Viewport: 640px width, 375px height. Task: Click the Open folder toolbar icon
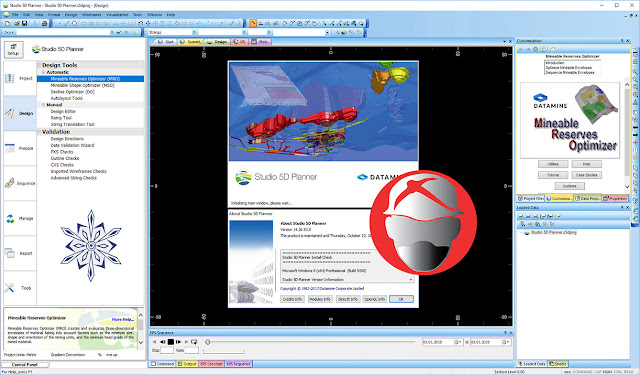pos(17,23)
